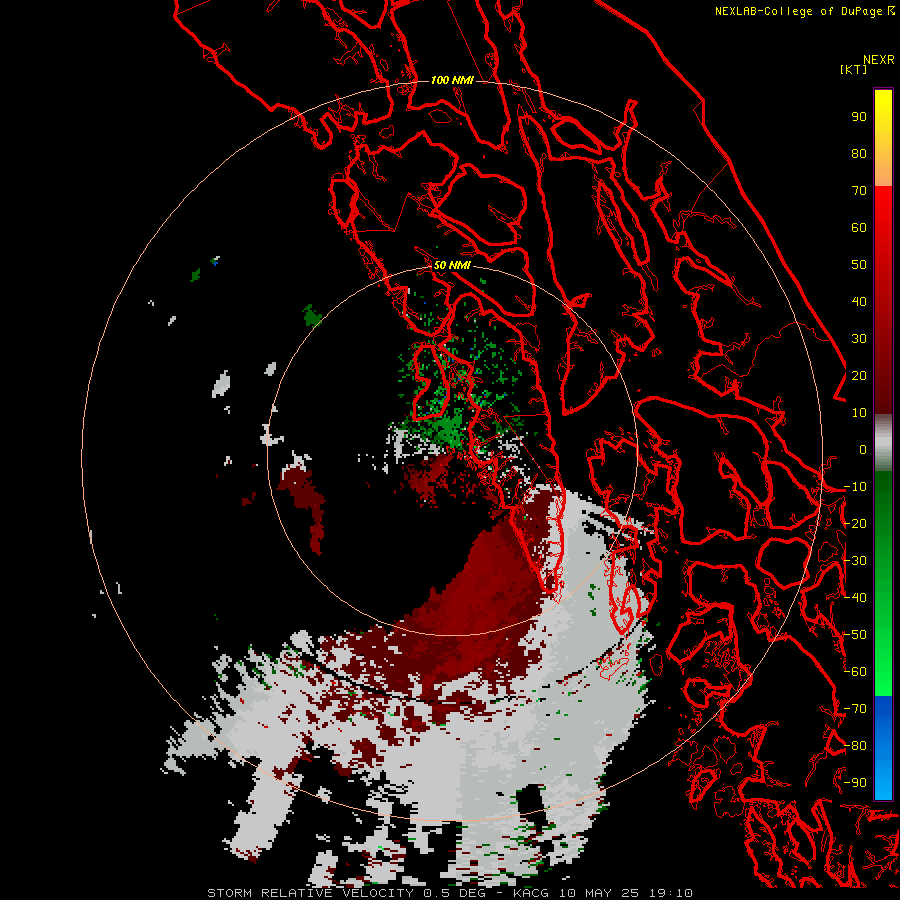Click the 50 NMI range ring label
Viewport: 900px width, 900px height.
point(452,265)
